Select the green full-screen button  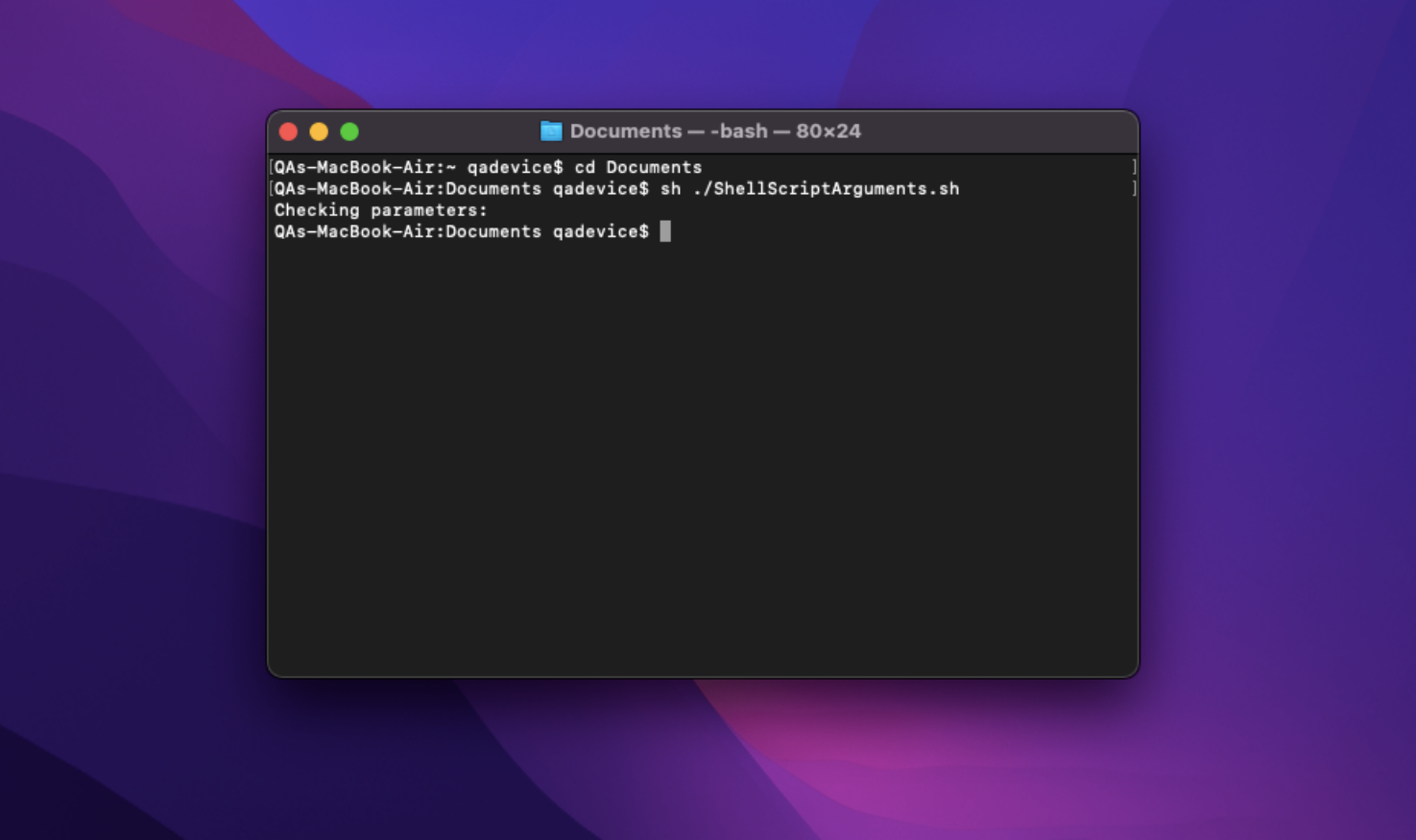click(x=349, y=132)
